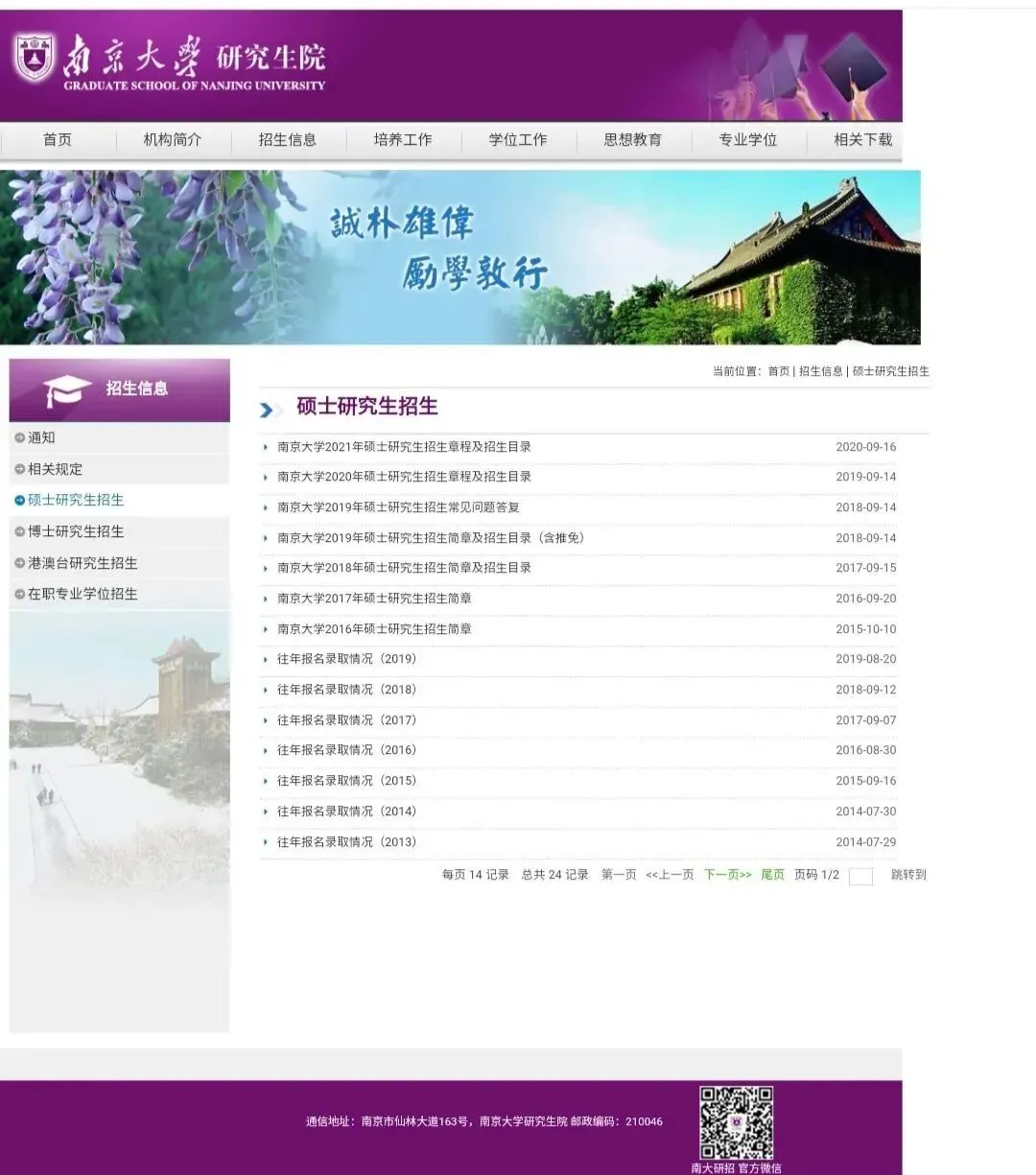Open the 思想教育 navigation menu
The image size is (1036, 1175).
[633, 140]
